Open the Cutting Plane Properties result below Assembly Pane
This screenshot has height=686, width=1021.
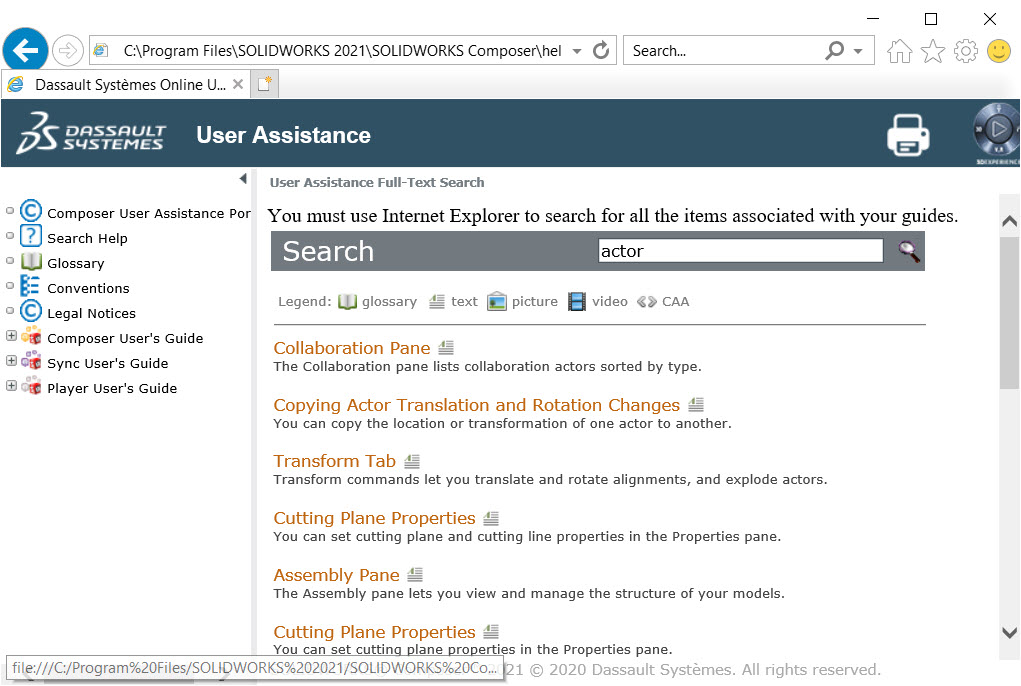[374, 632]
